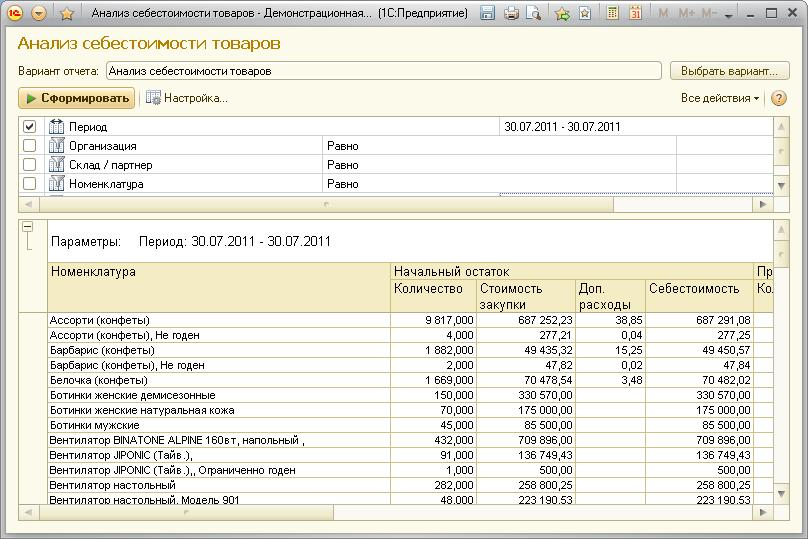Click the Выбрать вариант... button

pyautogui.click(x=729, y=71)
